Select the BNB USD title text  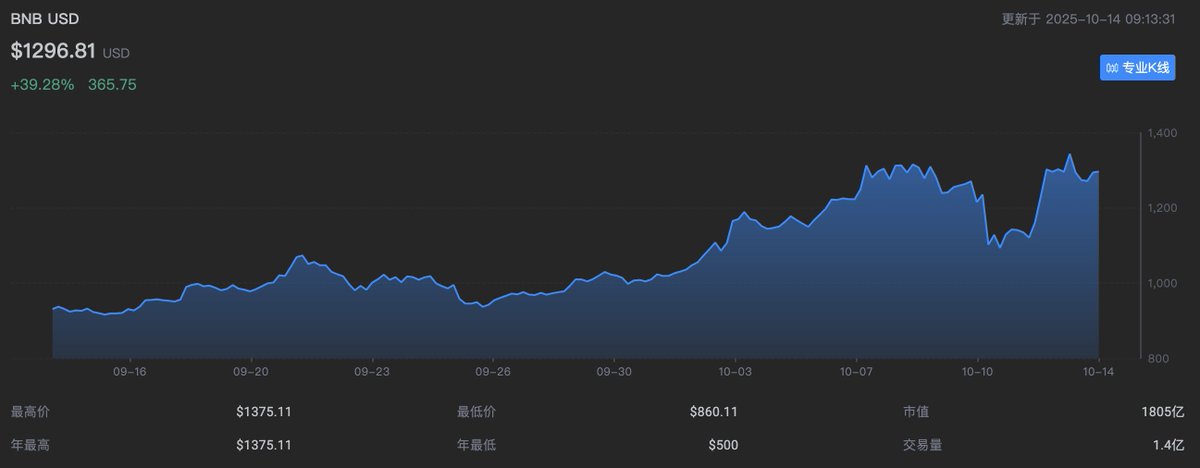coord(45,19)
